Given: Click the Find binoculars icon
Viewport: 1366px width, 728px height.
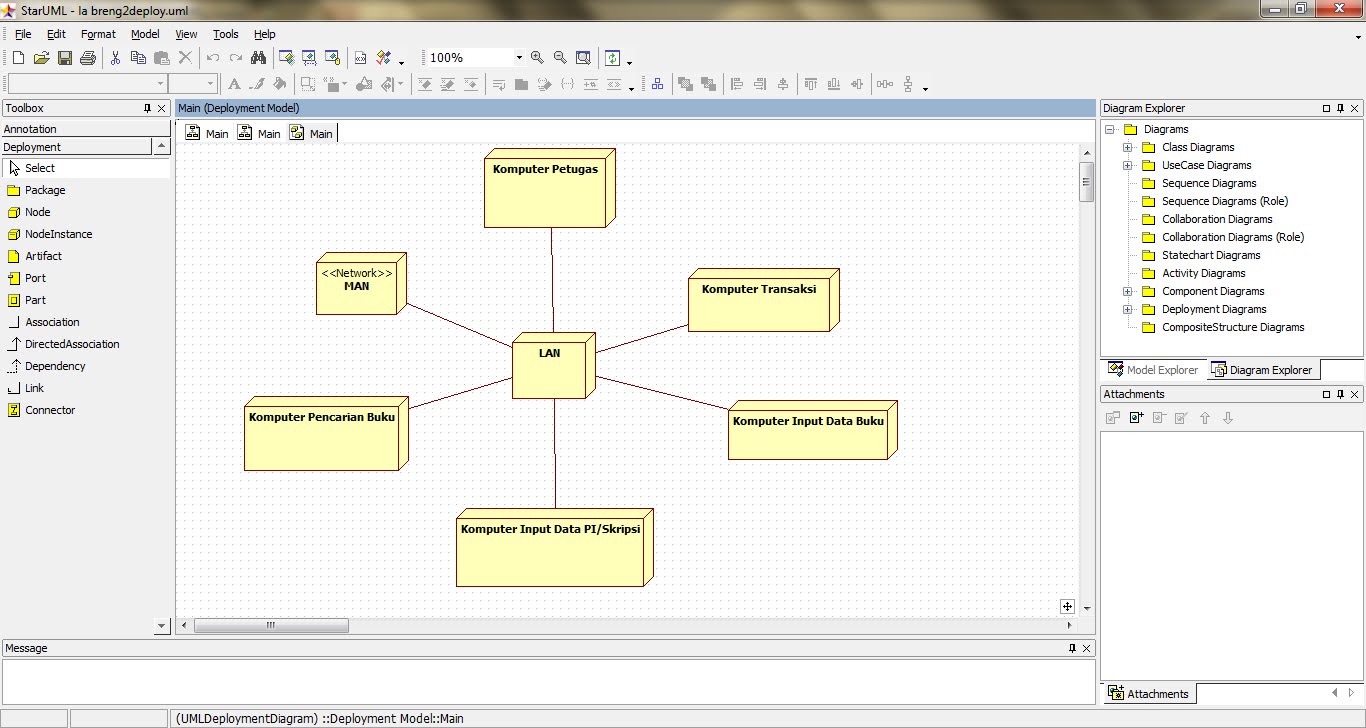Looking at the screenshot, I should pos(258,58).
